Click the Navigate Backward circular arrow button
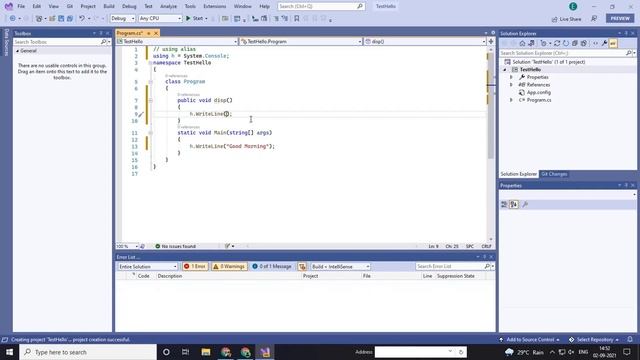The width and height of the screenshot is (640, 360). pyautogui.click(x=13, y=18)
